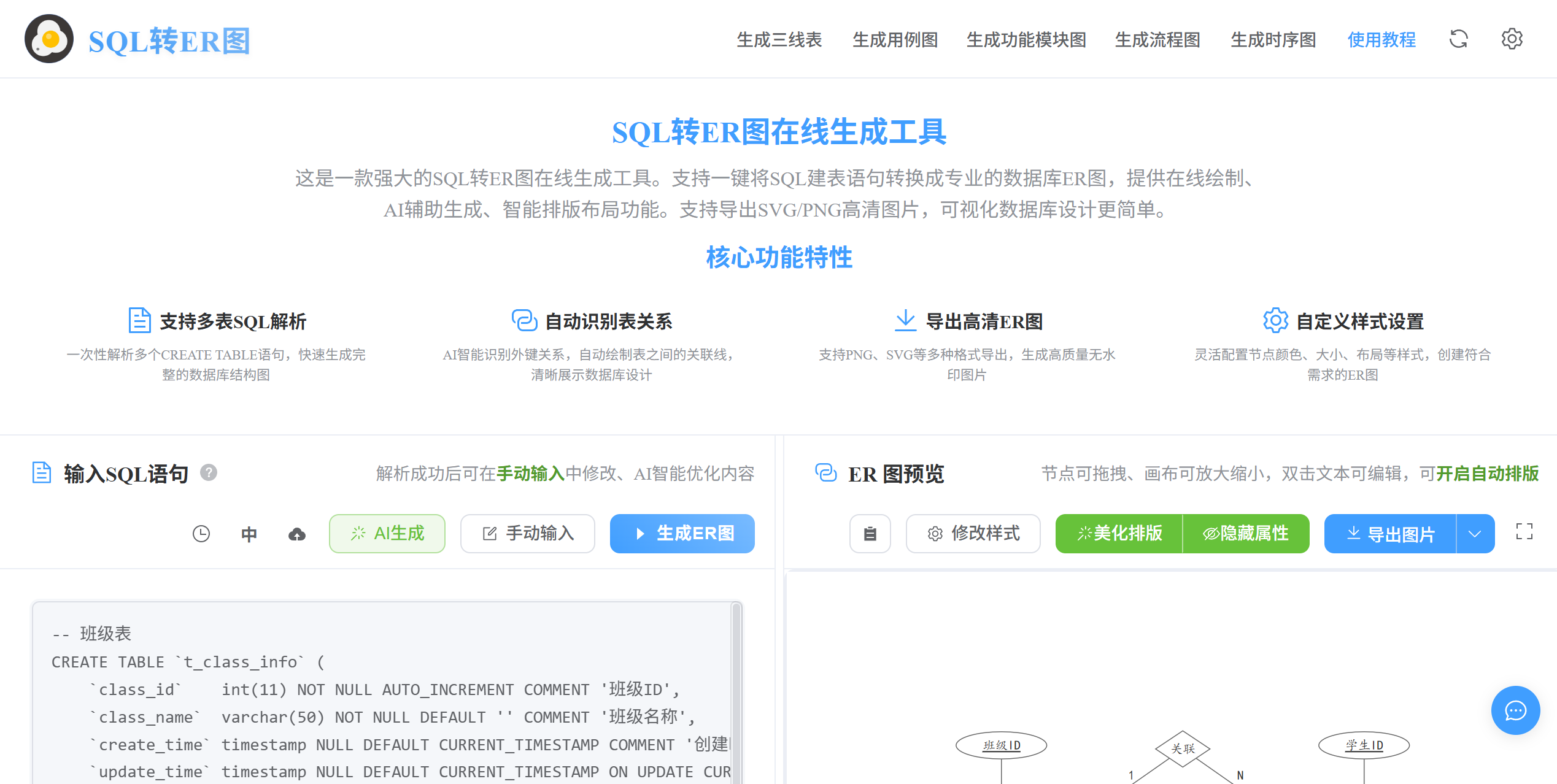
Task: View SQL input help via the question mark icon
Action: pos(209,473)
